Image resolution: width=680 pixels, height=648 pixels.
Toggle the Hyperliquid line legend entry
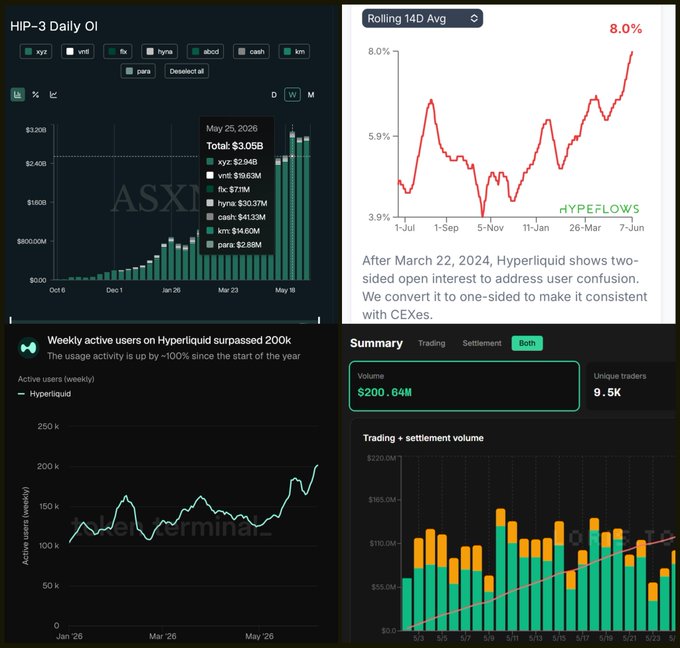coord(45,394)
